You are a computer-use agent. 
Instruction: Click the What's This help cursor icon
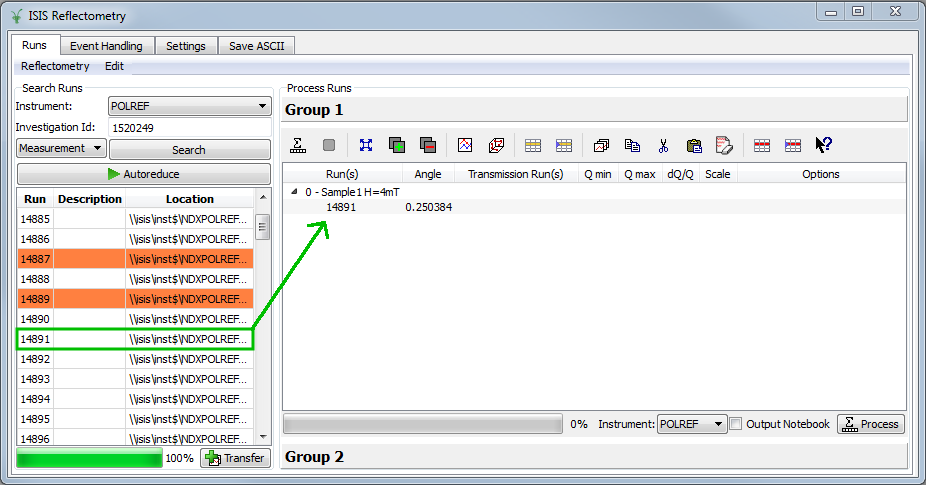pyautogui.click(x=823, y=145)
